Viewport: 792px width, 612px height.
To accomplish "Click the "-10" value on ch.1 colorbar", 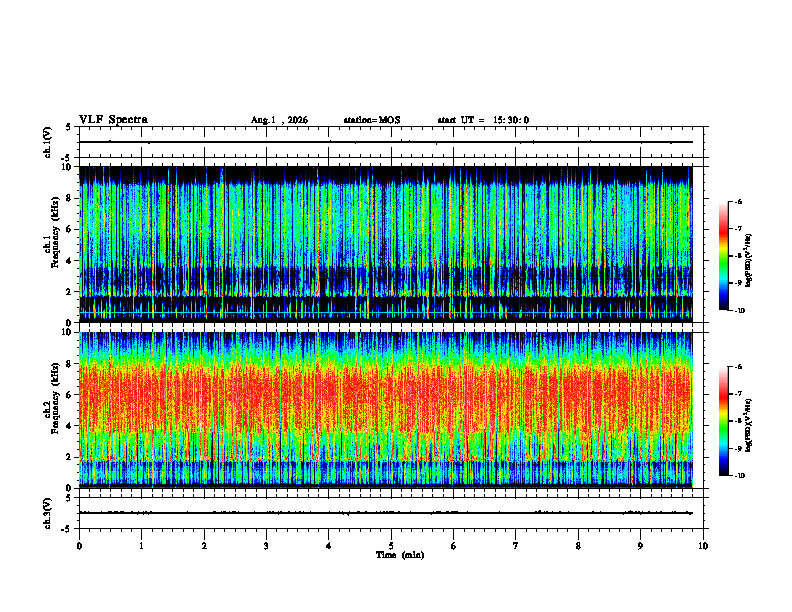I will [x=740, y=311].
